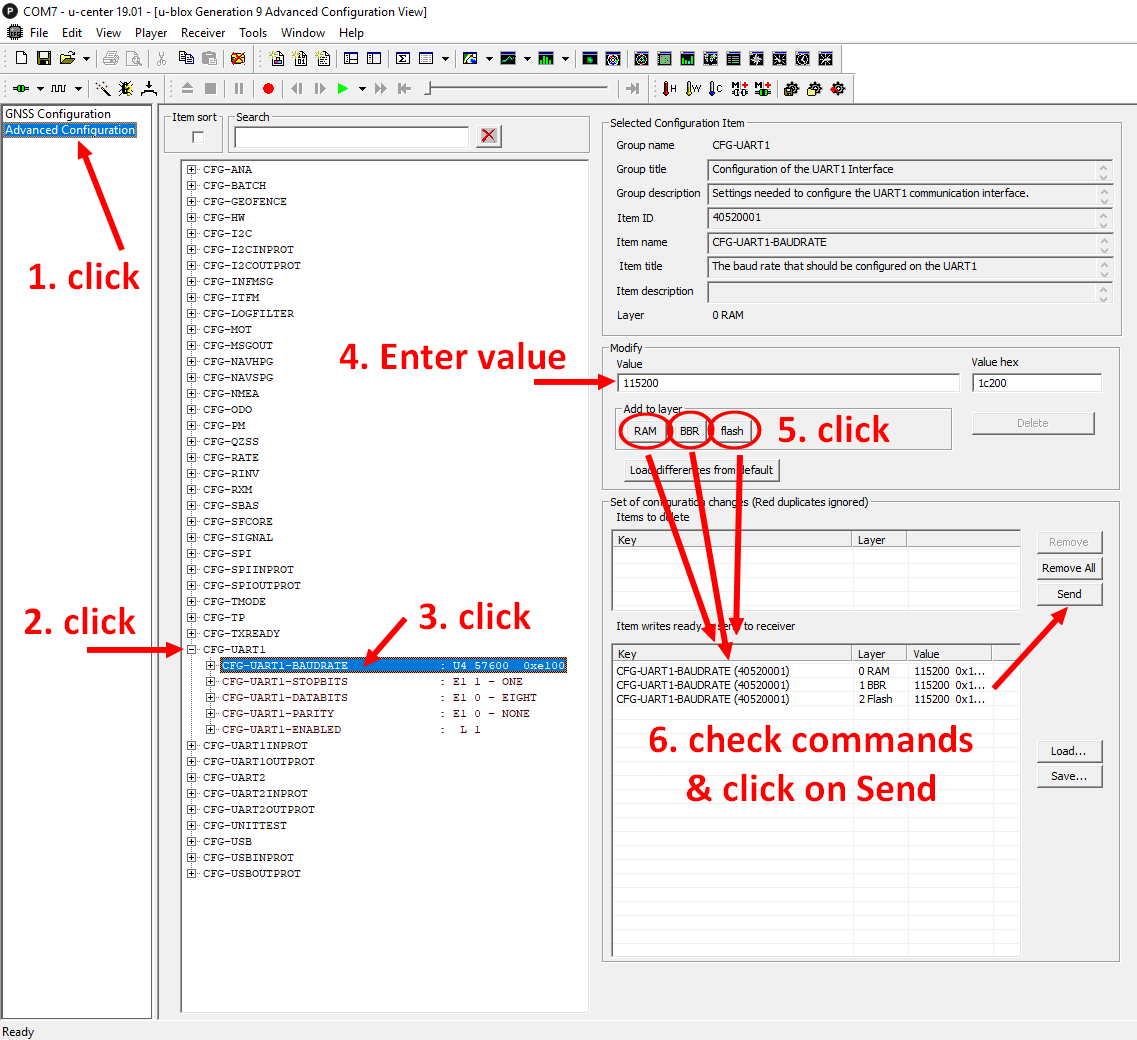1137x1040 pixels.
Task: Click the Save floppy disk icon
Action: [x=44, y=59]
